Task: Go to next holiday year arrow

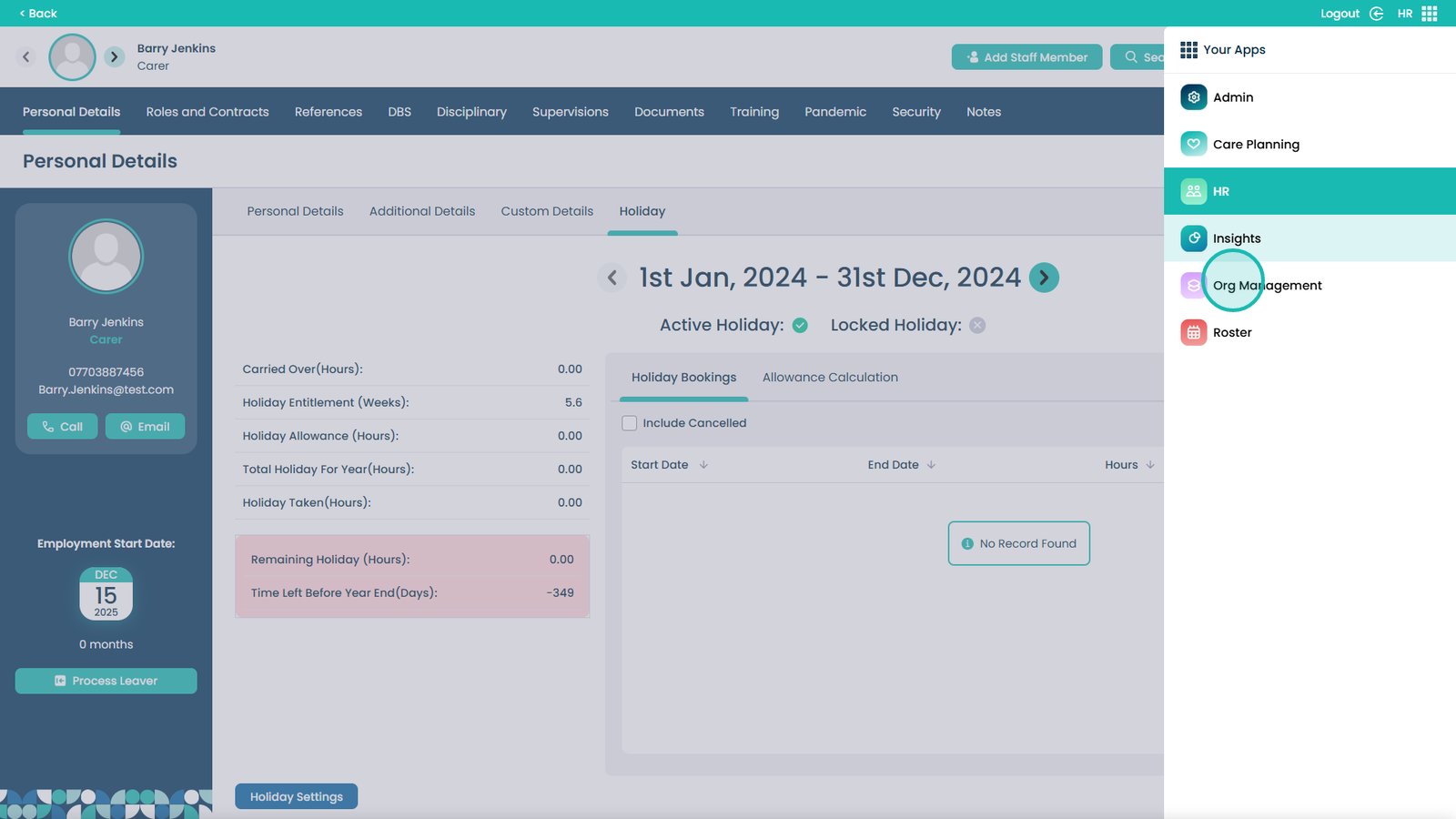Action: [x=1044, y=278]
